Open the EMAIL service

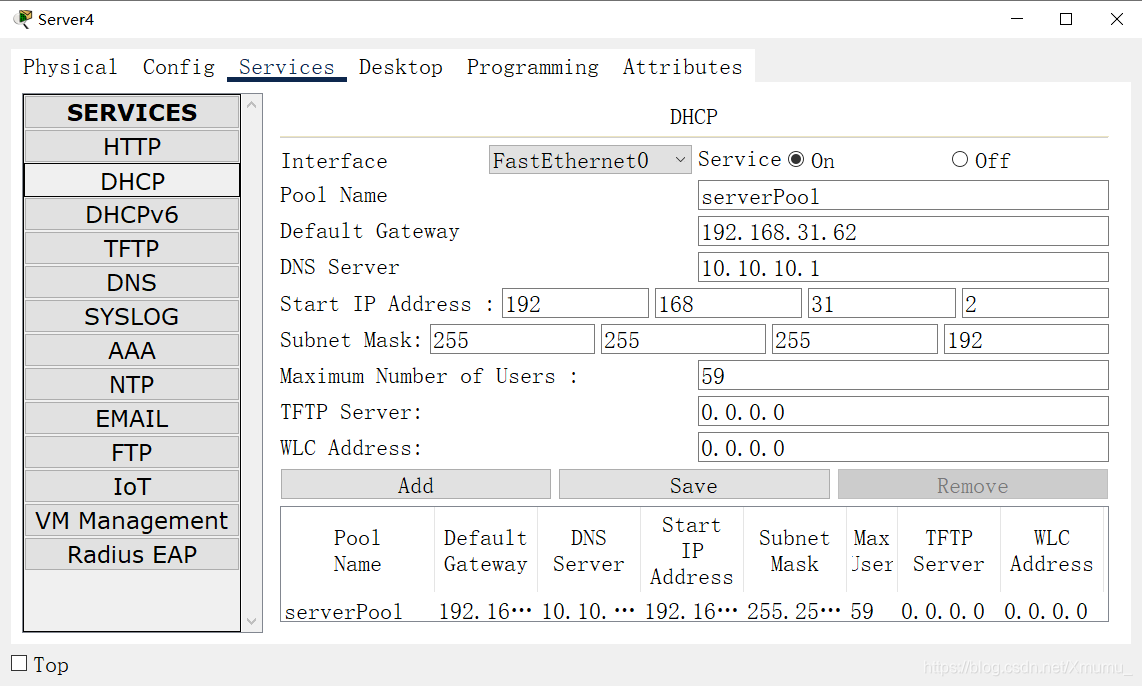(132, 419)
